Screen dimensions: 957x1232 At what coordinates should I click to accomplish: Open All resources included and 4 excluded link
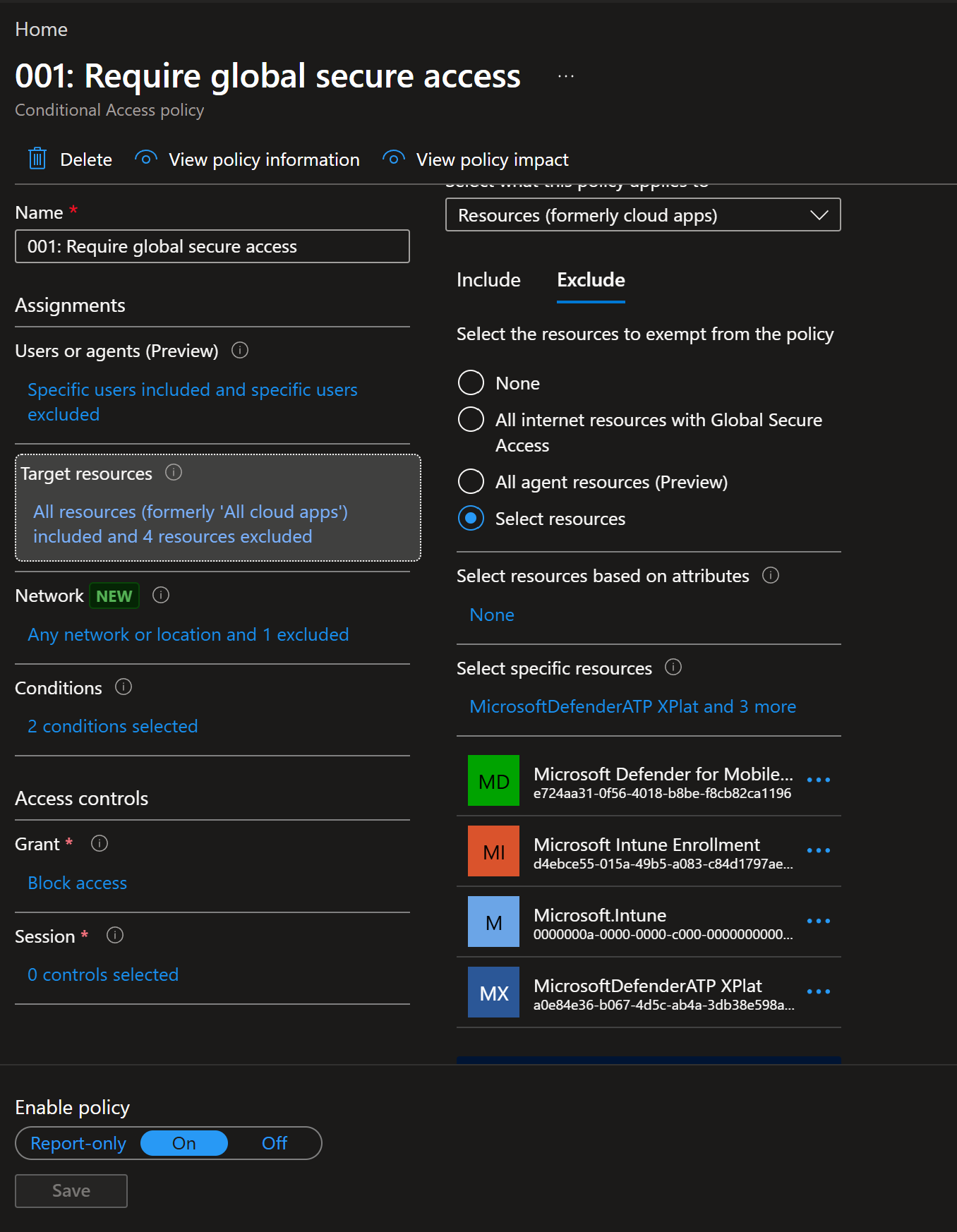[x=191, y=524]
